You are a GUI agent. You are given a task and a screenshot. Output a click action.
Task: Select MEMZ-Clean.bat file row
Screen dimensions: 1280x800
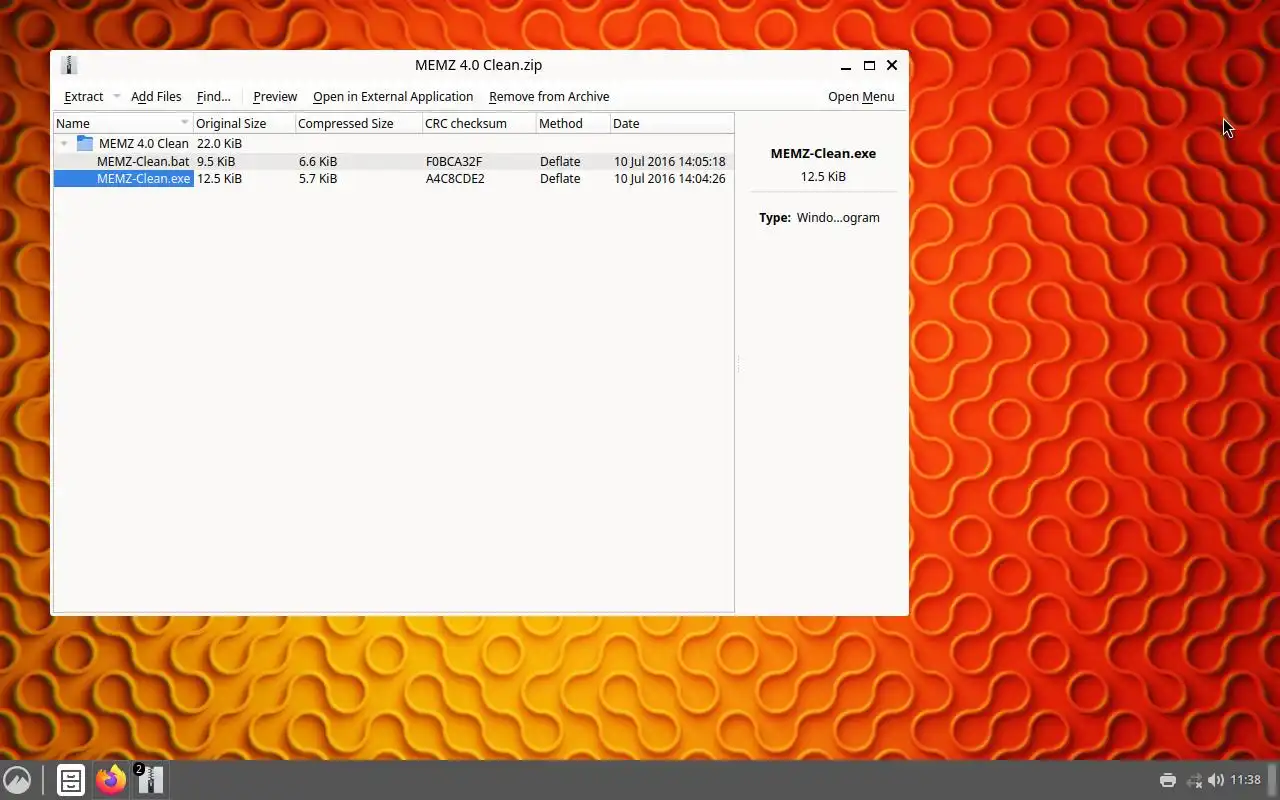[x=394, y=161]
